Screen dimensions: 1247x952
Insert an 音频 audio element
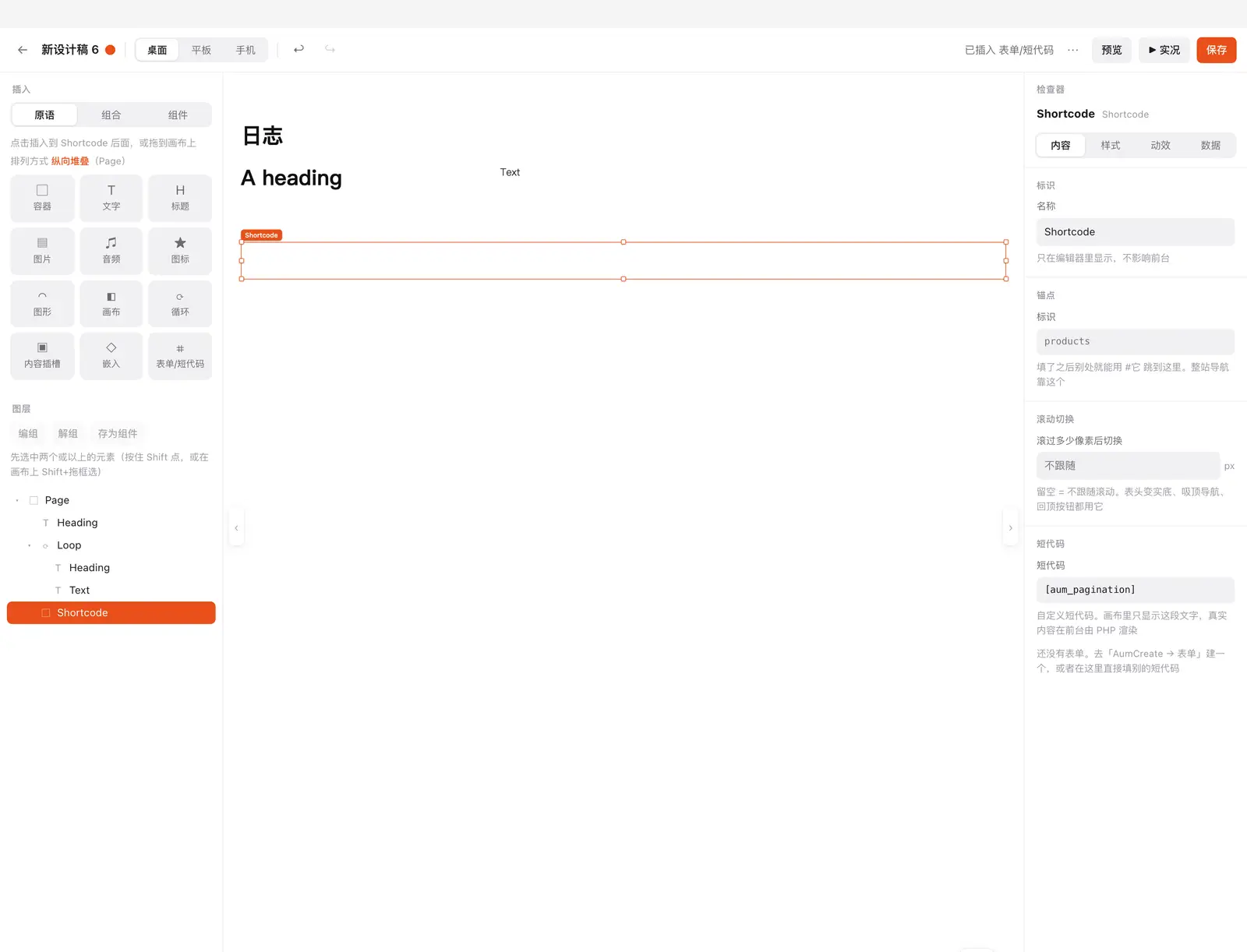click(111, 251)
